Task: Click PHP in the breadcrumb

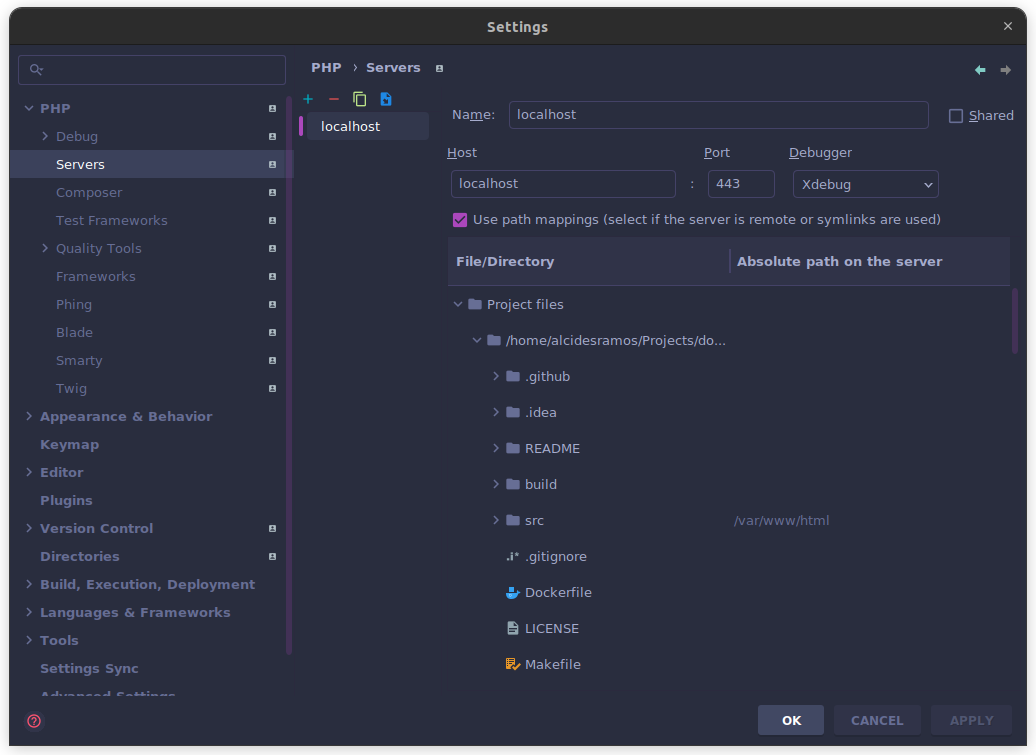Action: tap(326, 68)
